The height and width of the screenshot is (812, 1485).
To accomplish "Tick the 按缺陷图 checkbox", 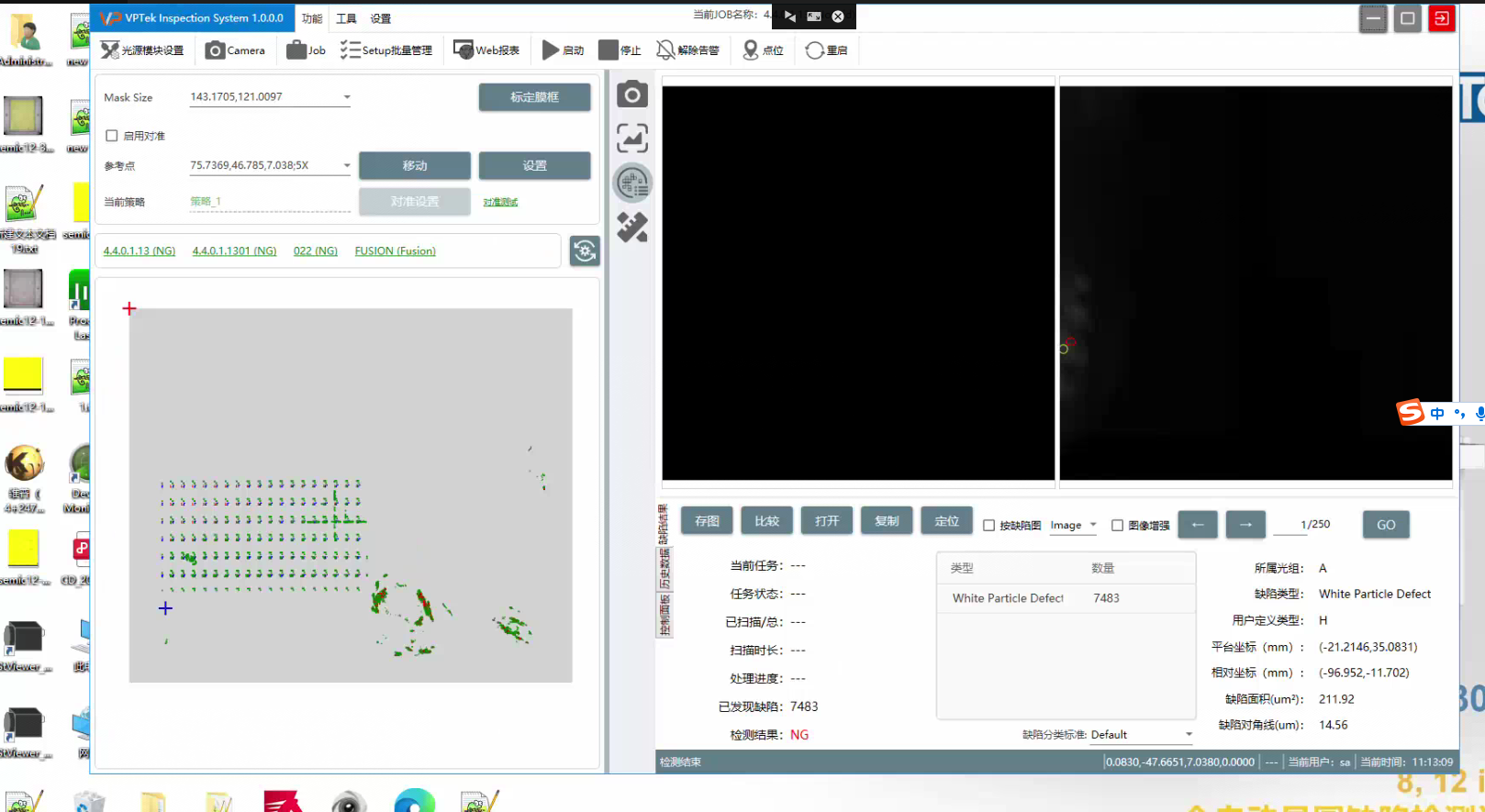I will 988,526.
